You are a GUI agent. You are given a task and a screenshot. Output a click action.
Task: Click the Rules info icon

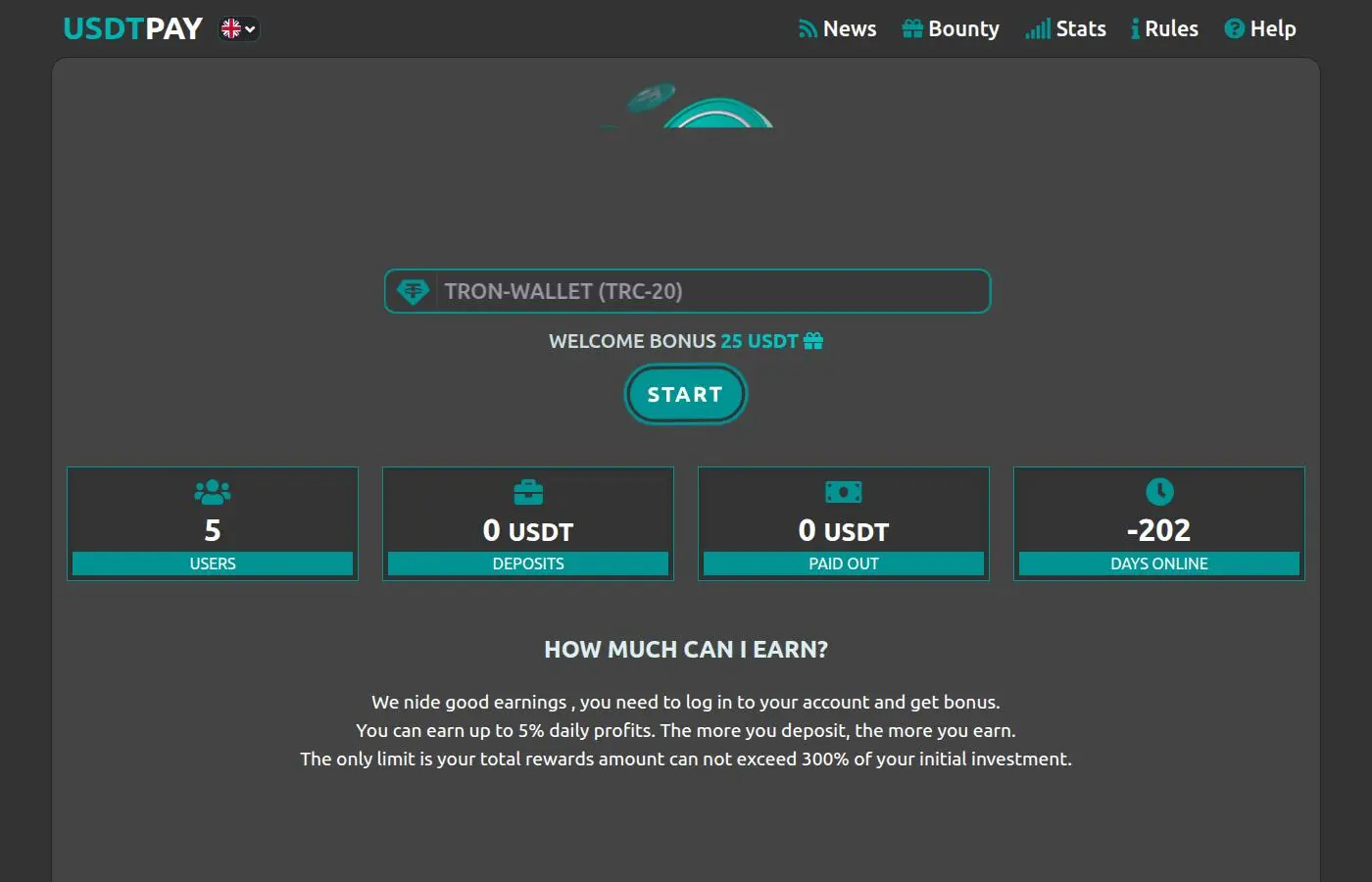point(1135,29)
